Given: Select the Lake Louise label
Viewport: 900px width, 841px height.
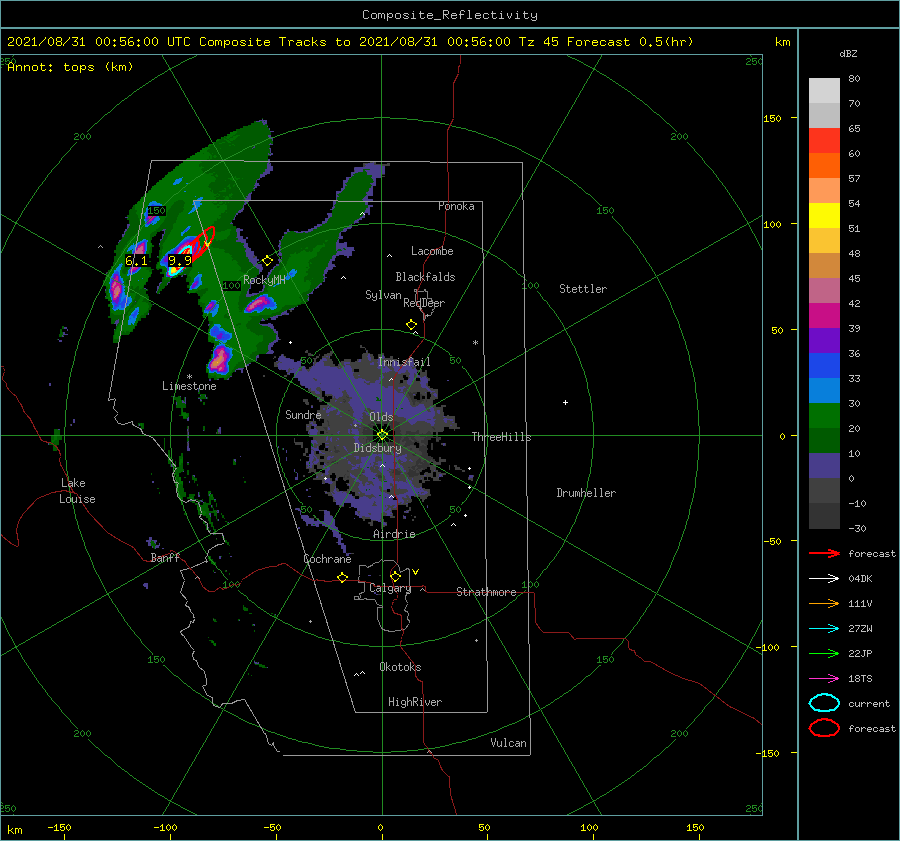Looking at the screenshot, I should [x=77, y=491].
